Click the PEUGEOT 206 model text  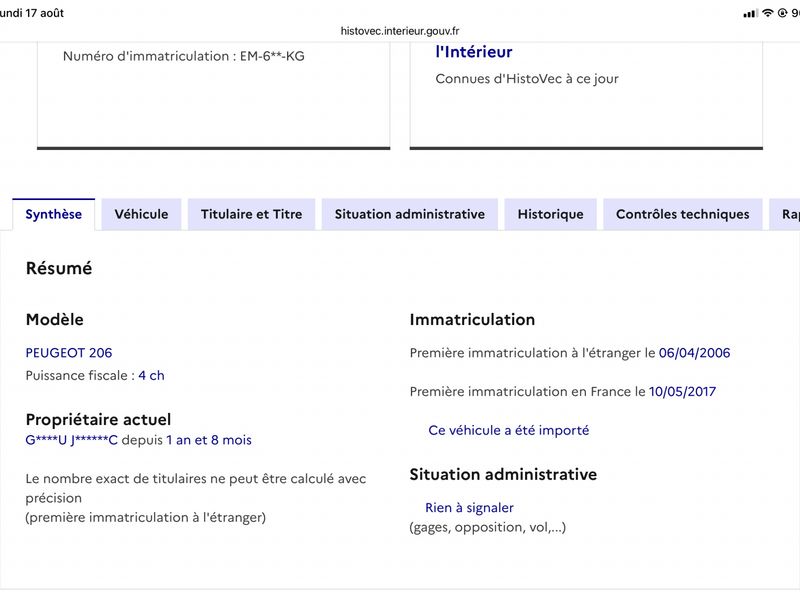(69, 353)
